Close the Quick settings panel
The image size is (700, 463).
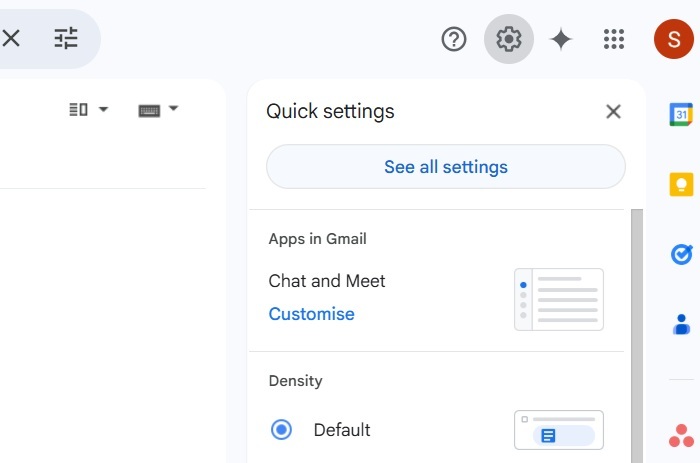[613, 112]
